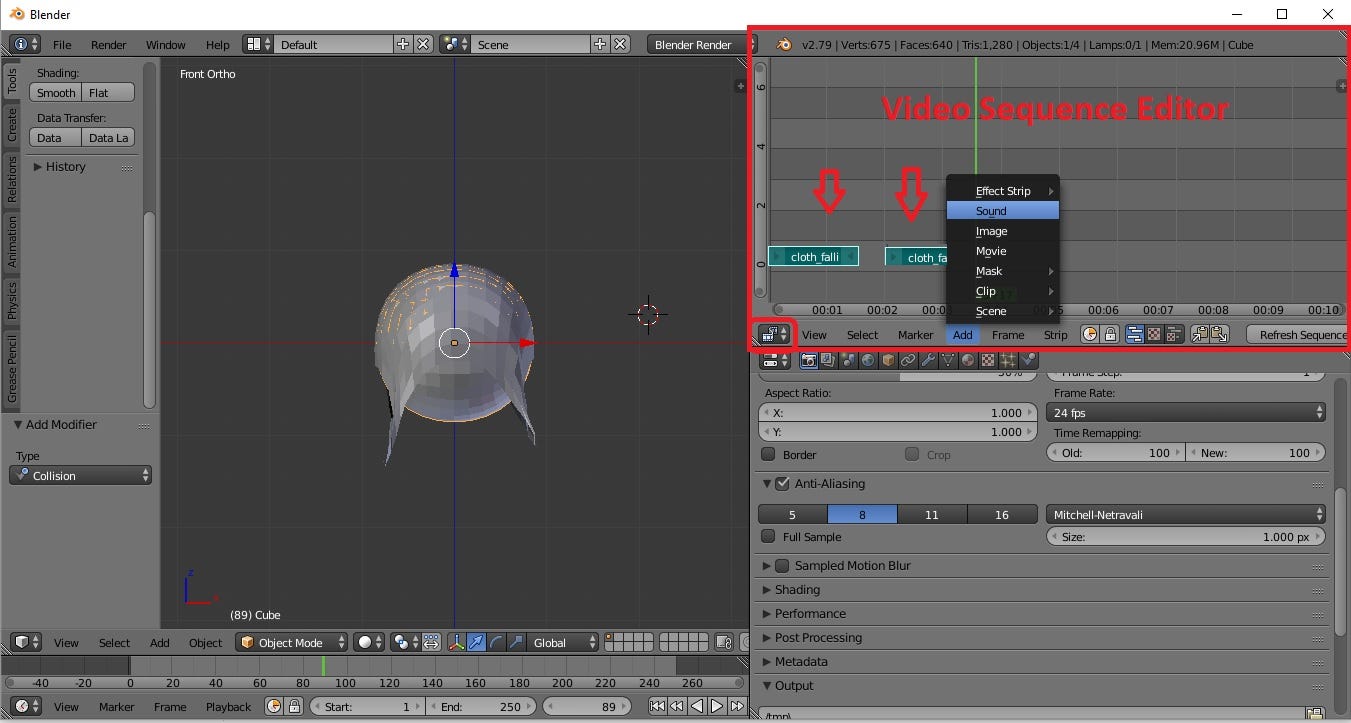Image resolution: width=1351 pixels, height=723 pixels.
Task: Choose Sound from the Add menu
Action: (x=1002, y=211)
